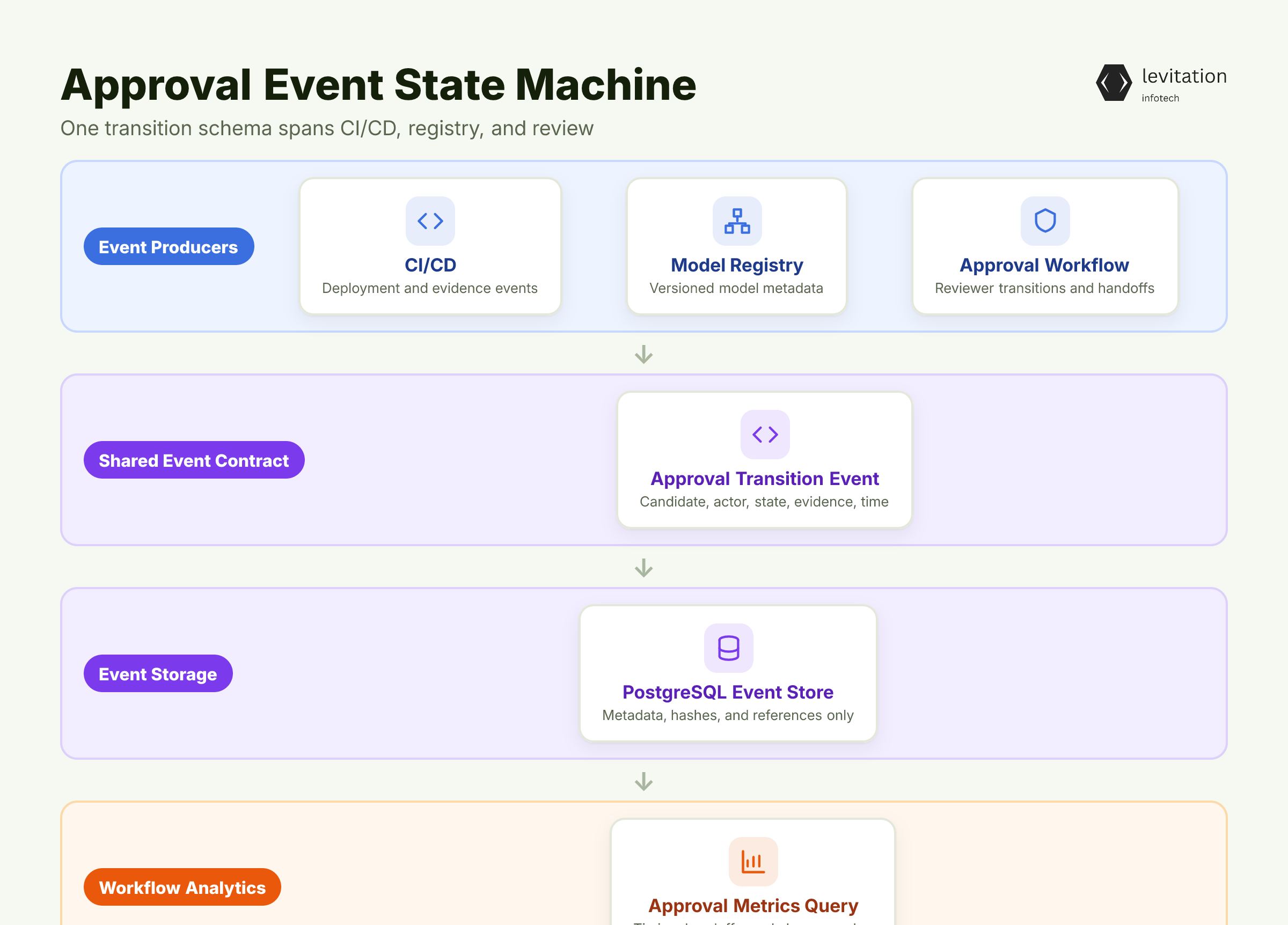
Task: Click the PostgreSQL Event Store database icon
Action: 729,648
